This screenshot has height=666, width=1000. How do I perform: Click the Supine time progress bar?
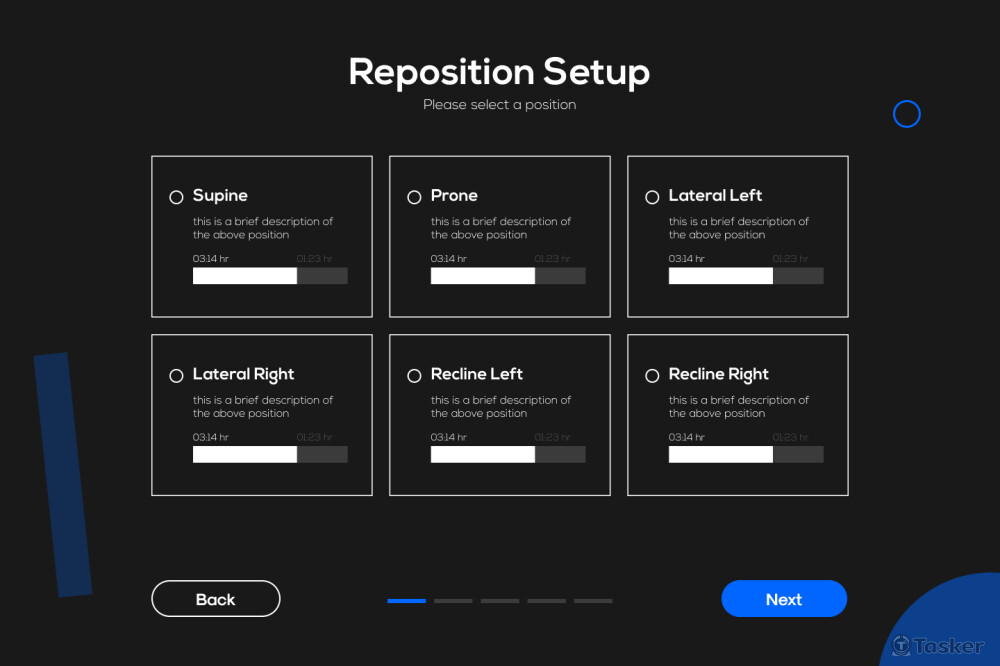[x=270, y=276]
